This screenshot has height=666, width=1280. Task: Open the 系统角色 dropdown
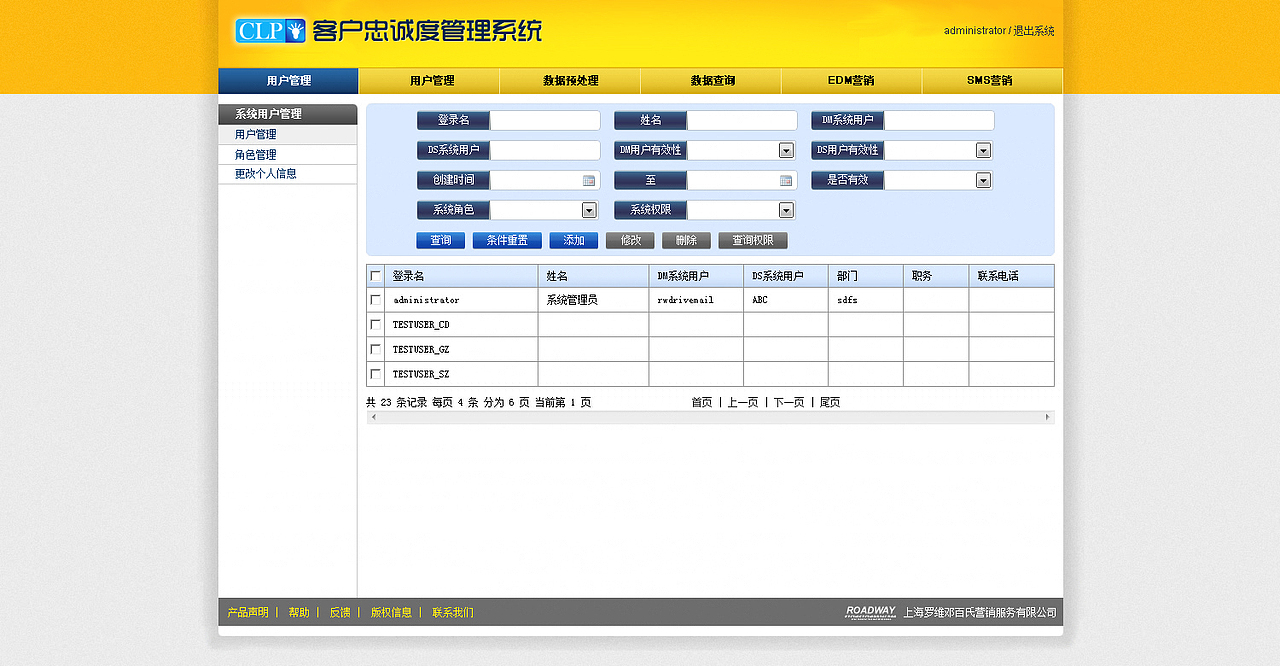[x=589, y=211]
